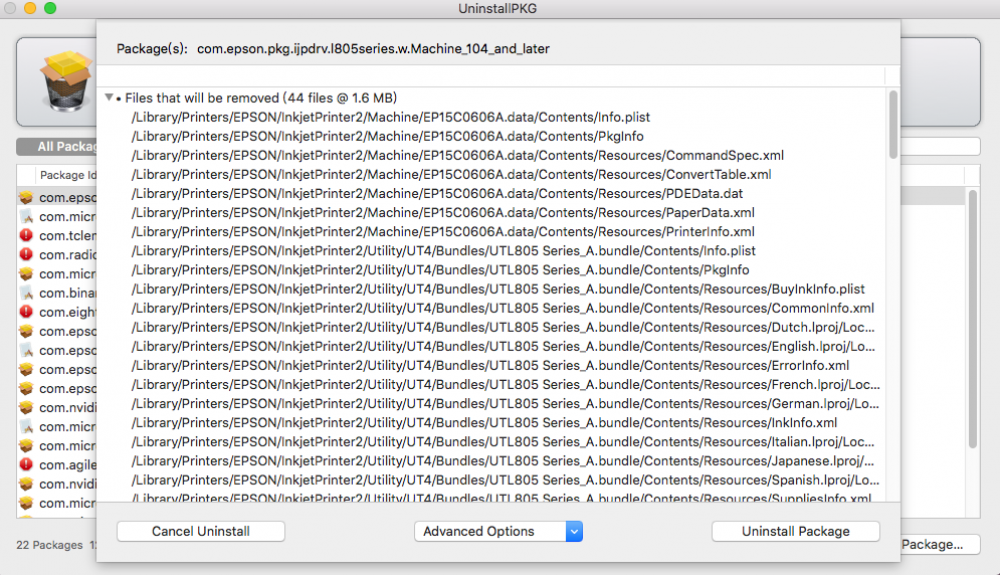Click the search field in the main window
Screen dimensions: 1000x575
point(940,147)
